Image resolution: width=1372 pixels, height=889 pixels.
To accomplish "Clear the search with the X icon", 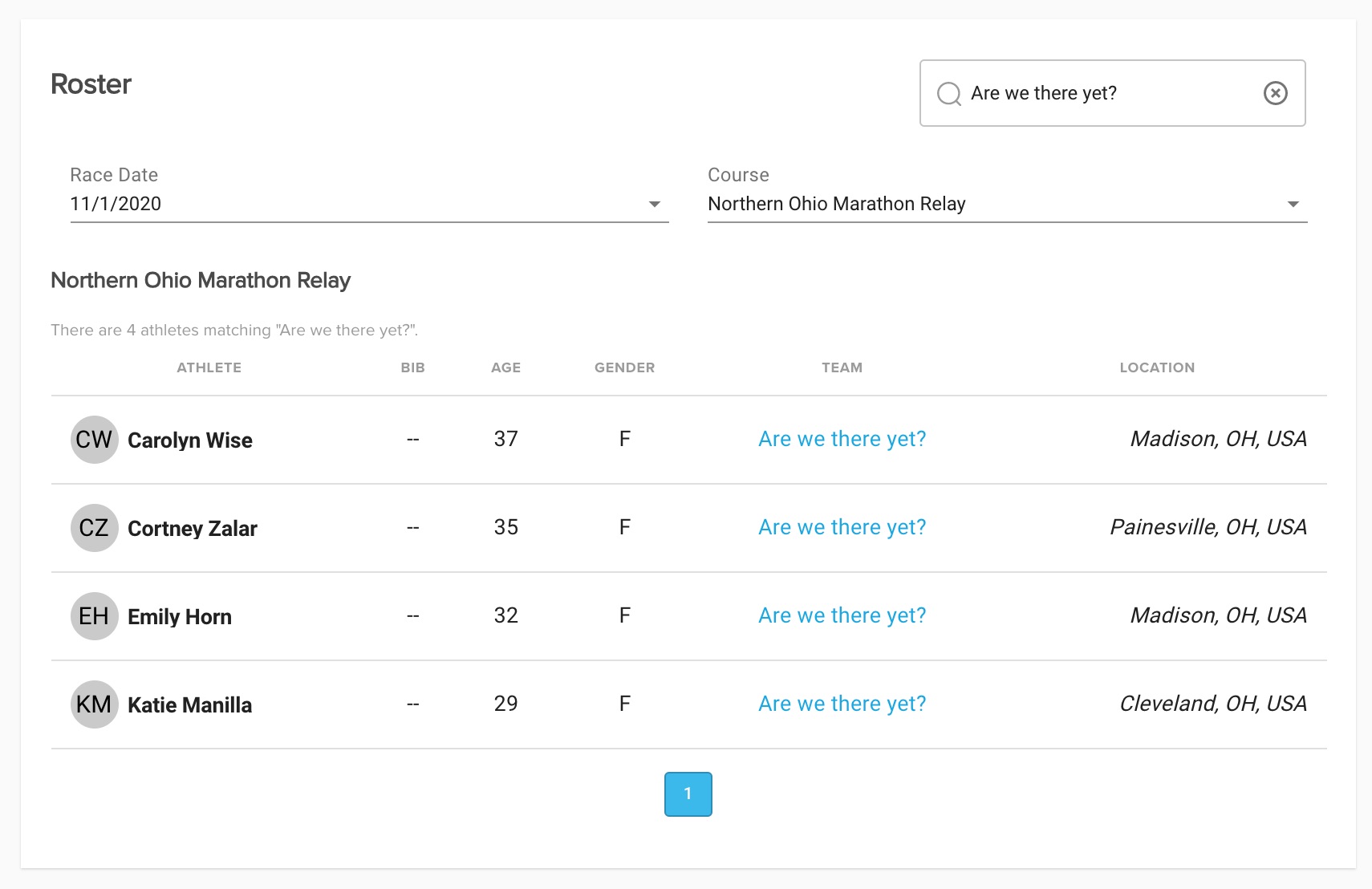I will 1276,93.
